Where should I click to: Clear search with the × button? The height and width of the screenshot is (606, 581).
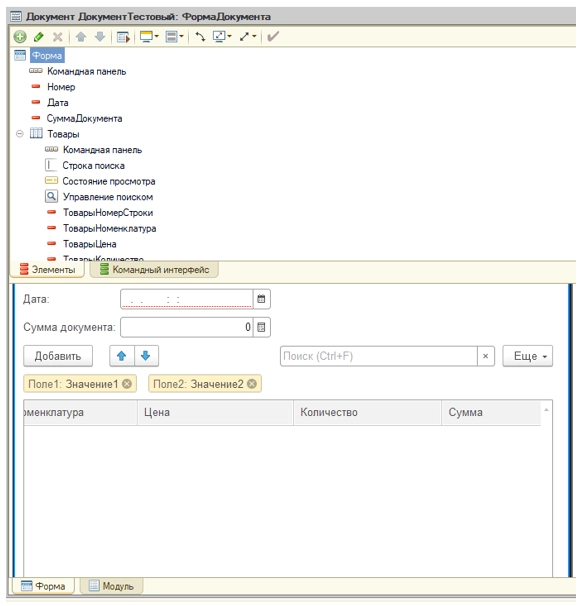pyautogui.click(x=486, y=356)
